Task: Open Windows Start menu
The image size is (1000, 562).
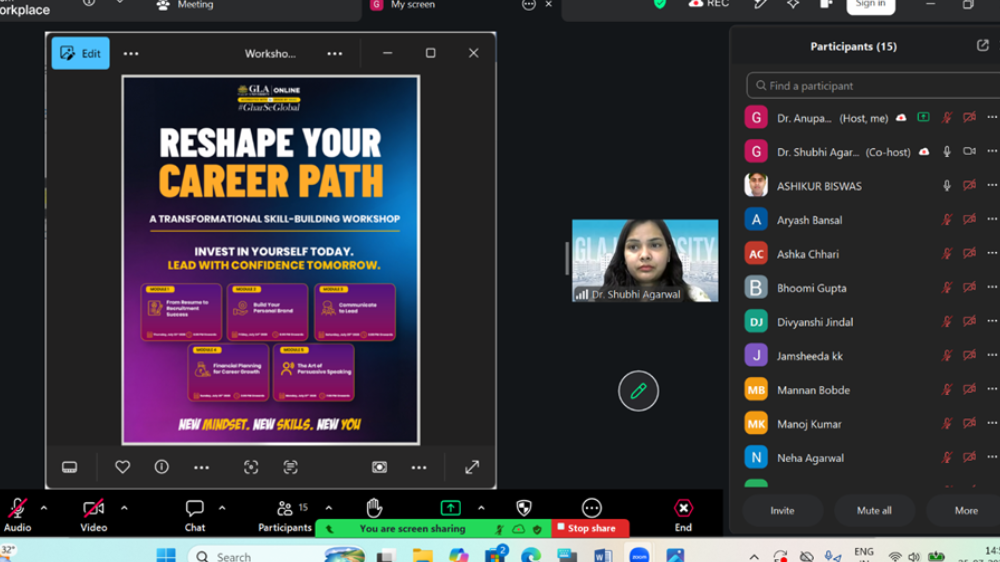Action: coord(166,555)
